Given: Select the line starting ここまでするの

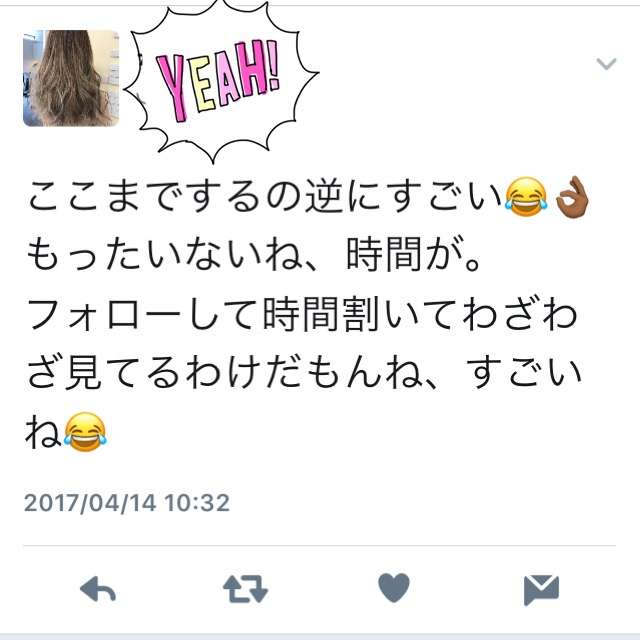Looking at the screenshot, I should click(x=309, y=197).
